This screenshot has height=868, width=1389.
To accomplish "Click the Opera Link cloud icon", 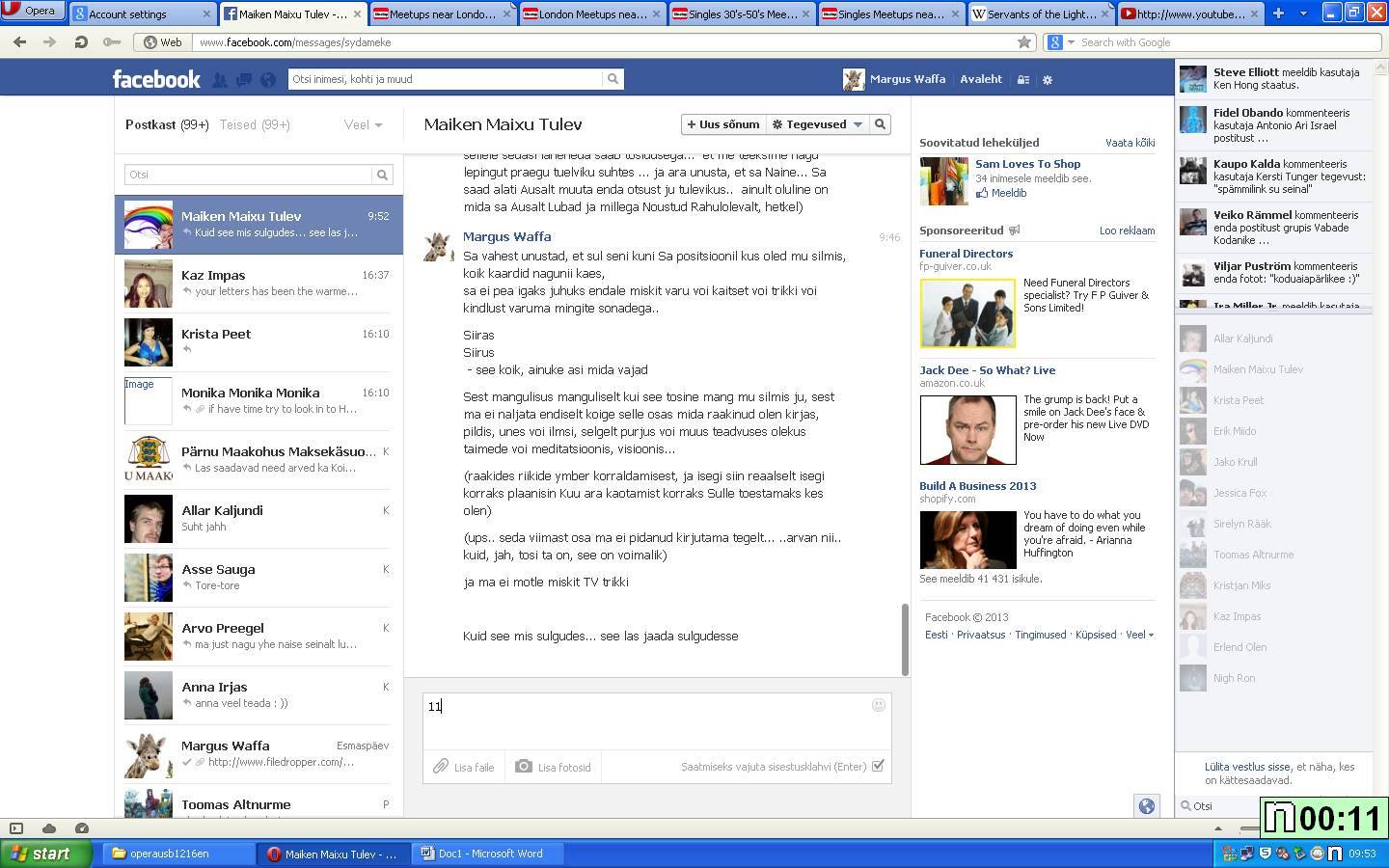I will 49,828.
